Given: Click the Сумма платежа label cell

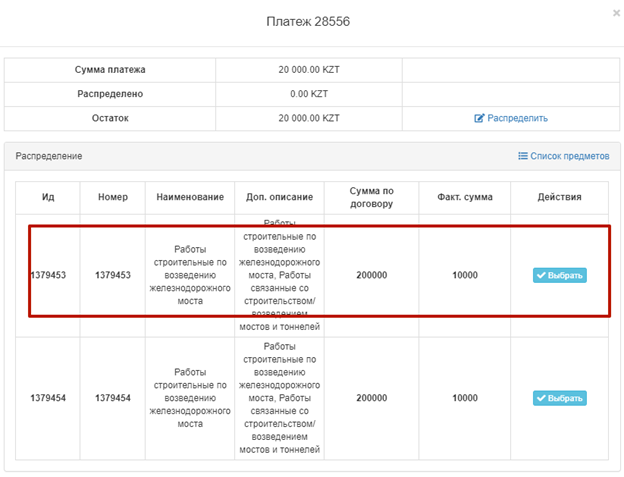Looking at the screenshot, I should (110, 70).
